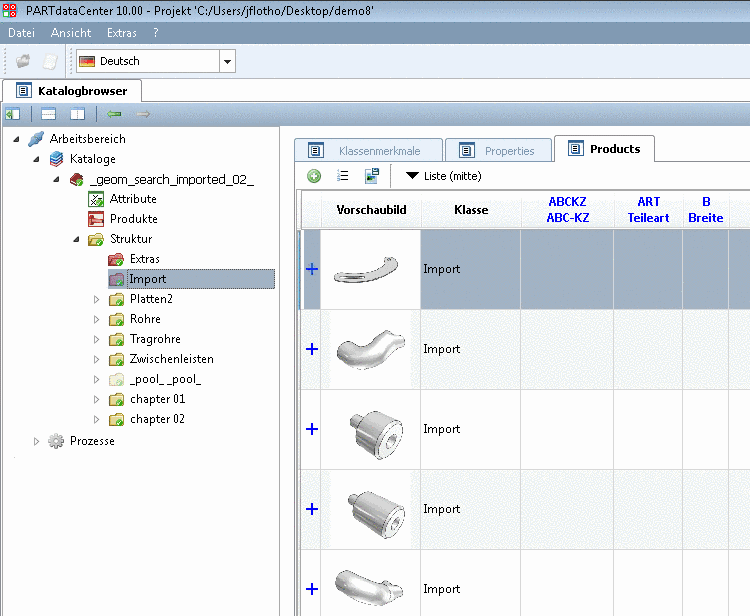Open the question mark help menu
The image size is (750, 616).
point(155,33)
